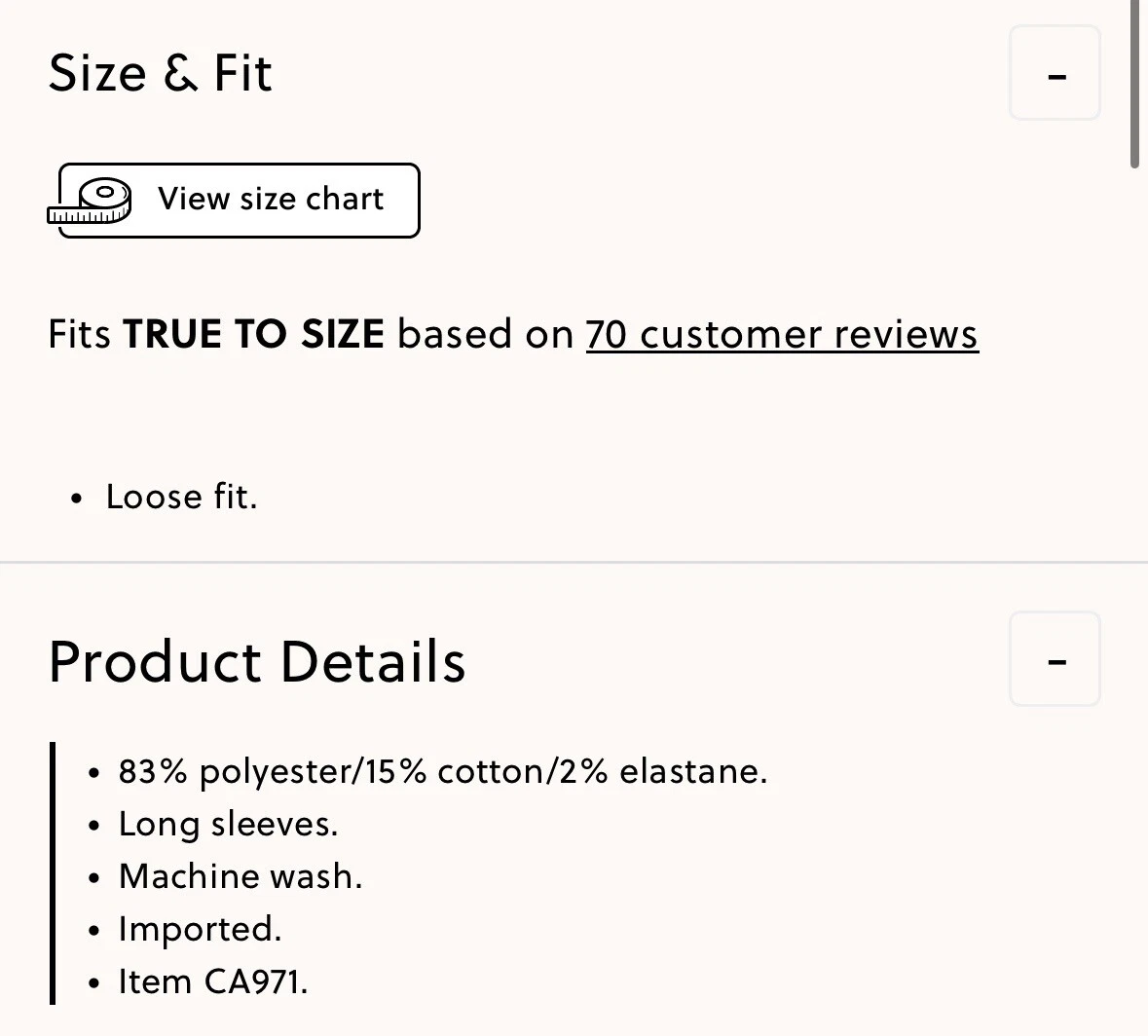This screenshot has width=1148, height=1036.
Task: Click the vertical scrollbar thumb
Action: click(x=1134, y=83)
